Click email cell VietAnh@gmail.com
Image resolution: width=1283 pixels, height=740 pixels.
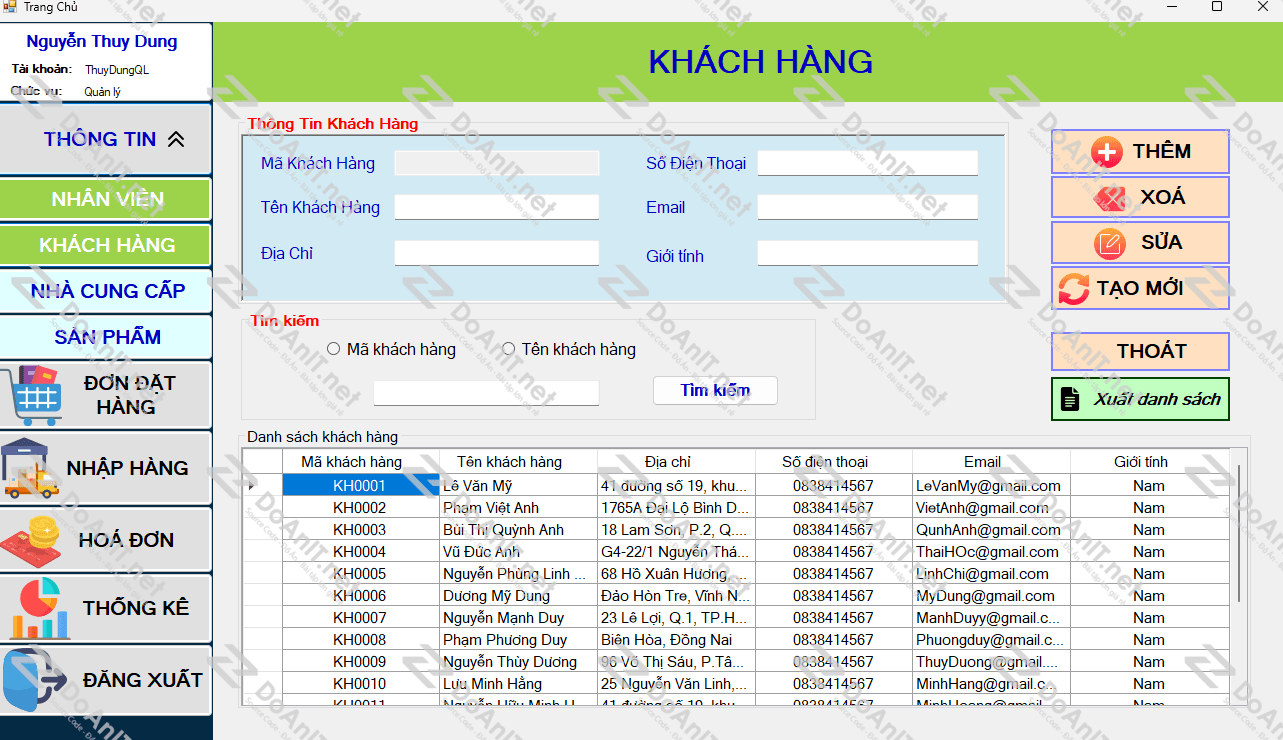click(x=991, y=508)
